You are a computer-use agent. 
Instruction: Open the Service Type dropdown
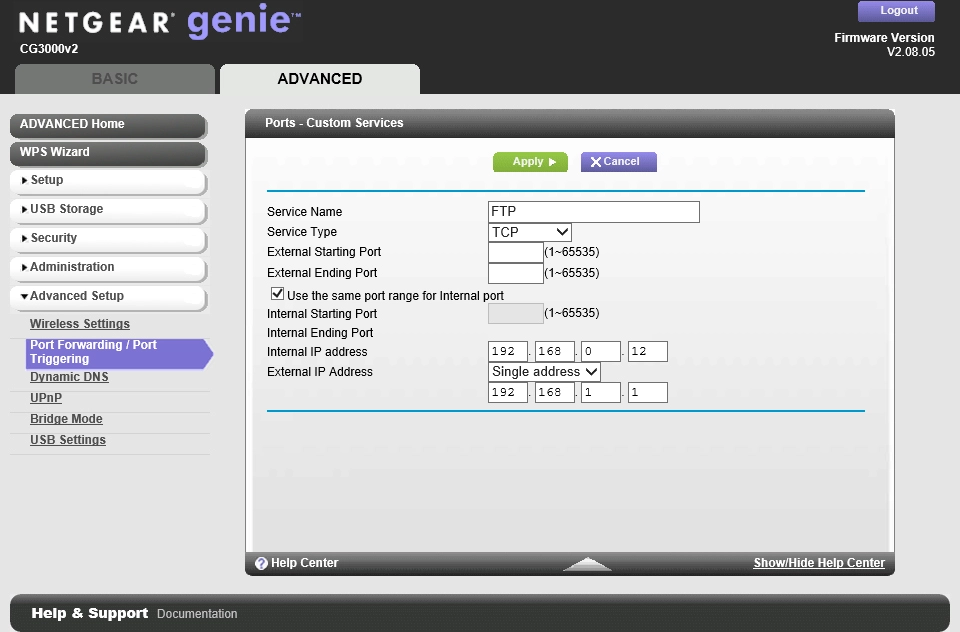pyautogui.click(x=529, y=232)
